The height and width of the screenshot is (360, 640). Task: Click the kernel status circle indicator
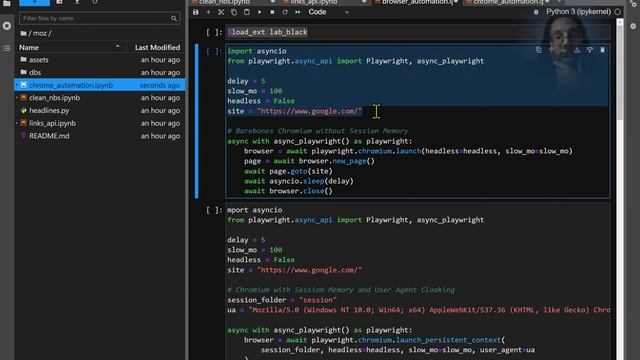tap(618, 12)
